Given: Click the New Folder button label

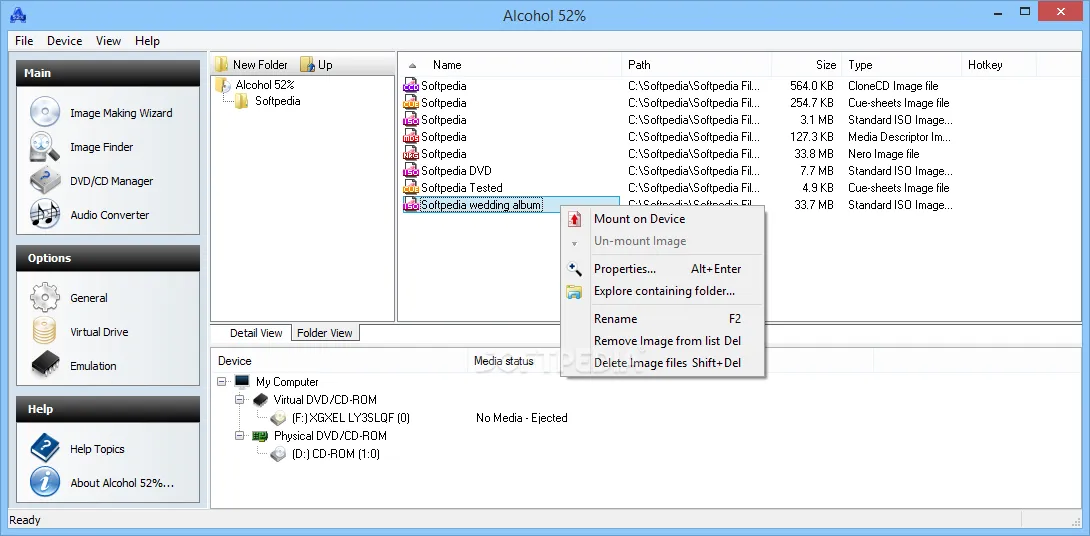Looking at the screenshot, I should [x=260, y=65].
